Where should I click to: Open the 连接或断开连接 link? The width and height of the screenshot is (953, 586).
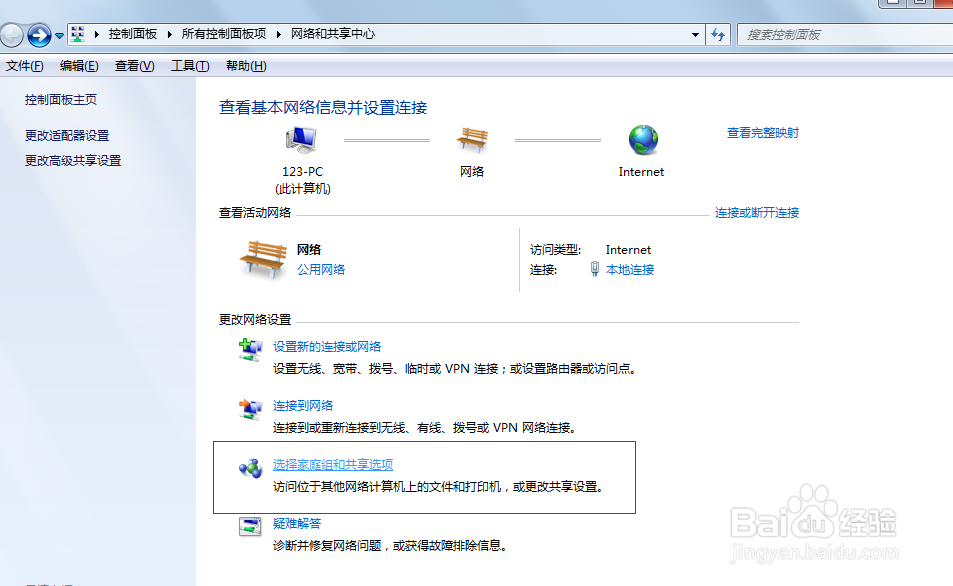[758, 213]
